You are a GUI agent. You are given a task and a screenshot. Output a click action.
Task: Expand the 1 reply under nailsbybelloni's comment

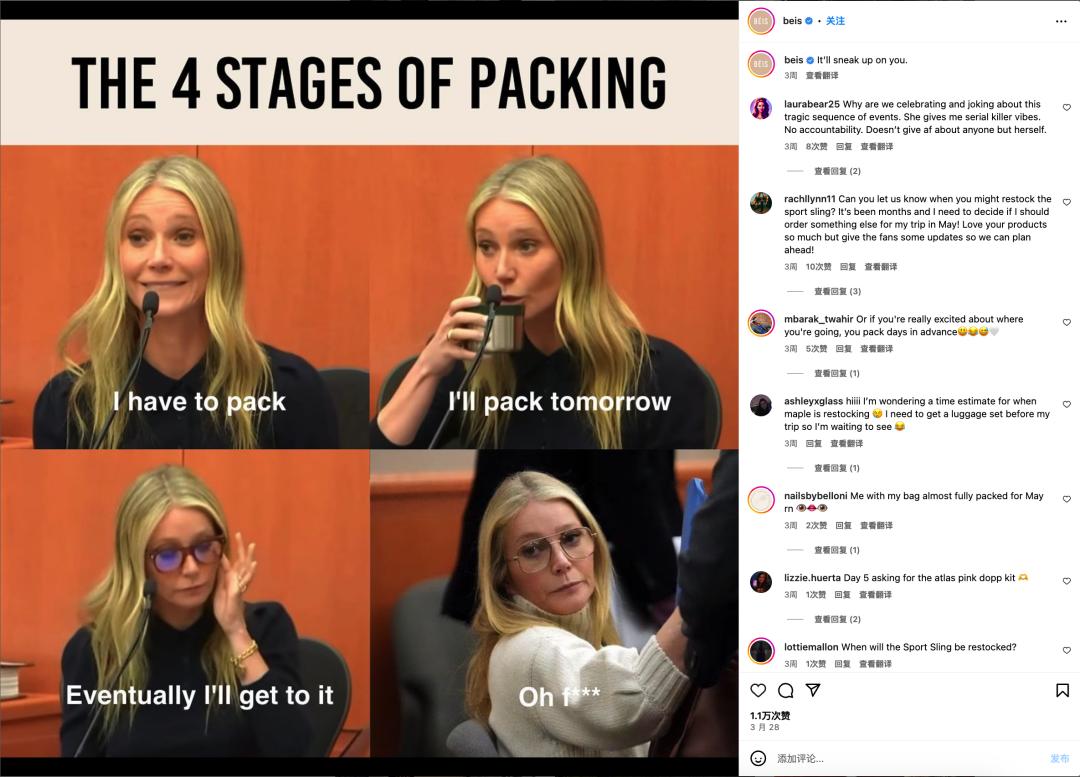(x=837, y=550)
